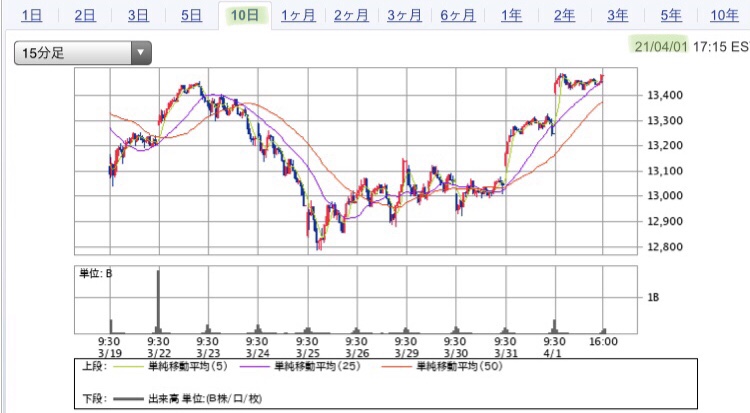Open the 1ヶ月 chart range
Image resolution: width=750 pixels, height=413 pixels.
[298, 15]
